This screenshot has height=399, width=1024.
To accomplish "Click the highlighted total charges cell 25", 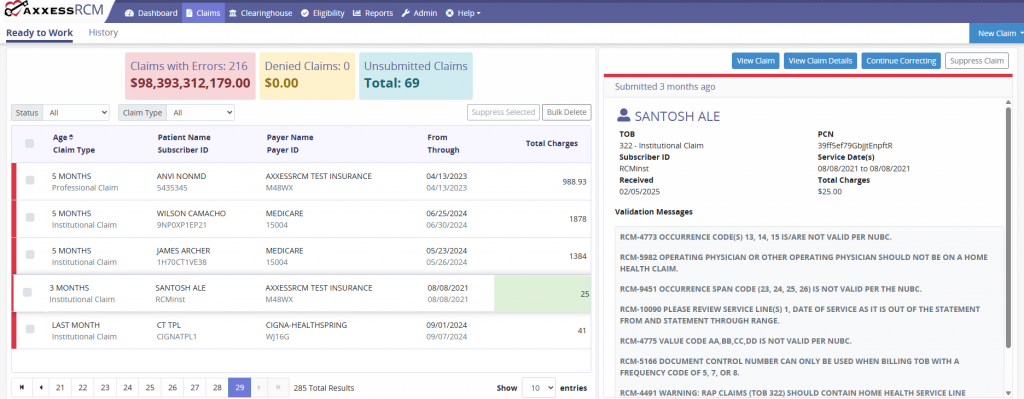I will [x=543, y=294].
